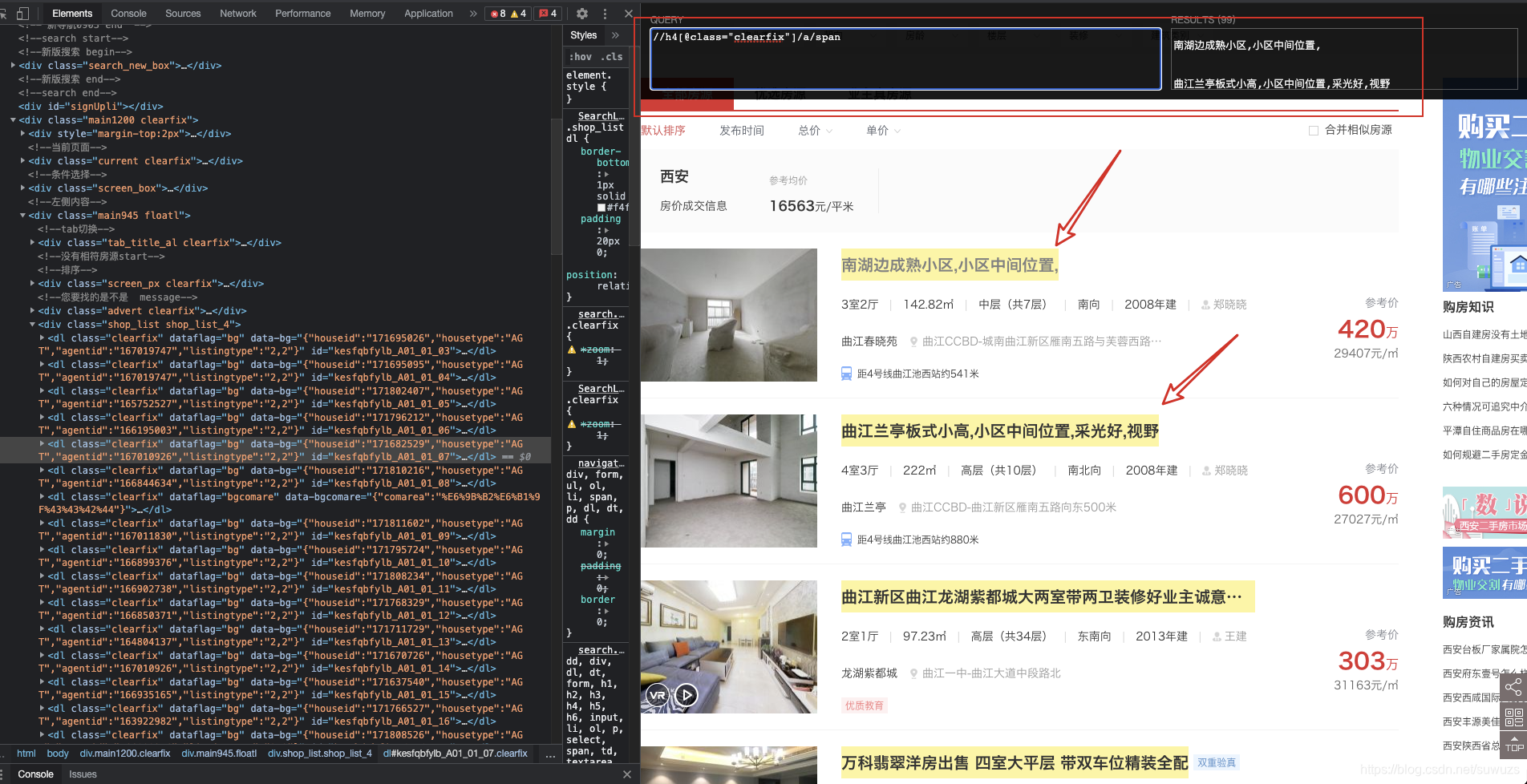The width and height of the screenshot is (1527, 784).
Task: Check 合并相似房源 checkbox
Action: [x=1314, y=130]
